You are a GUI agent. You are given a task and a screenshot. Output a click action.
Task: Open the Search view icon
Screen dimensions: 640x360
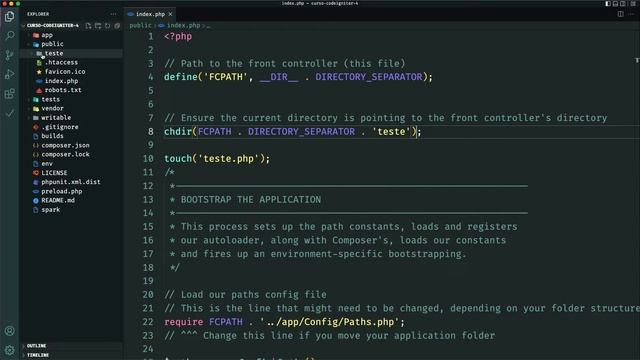(9, 36)
